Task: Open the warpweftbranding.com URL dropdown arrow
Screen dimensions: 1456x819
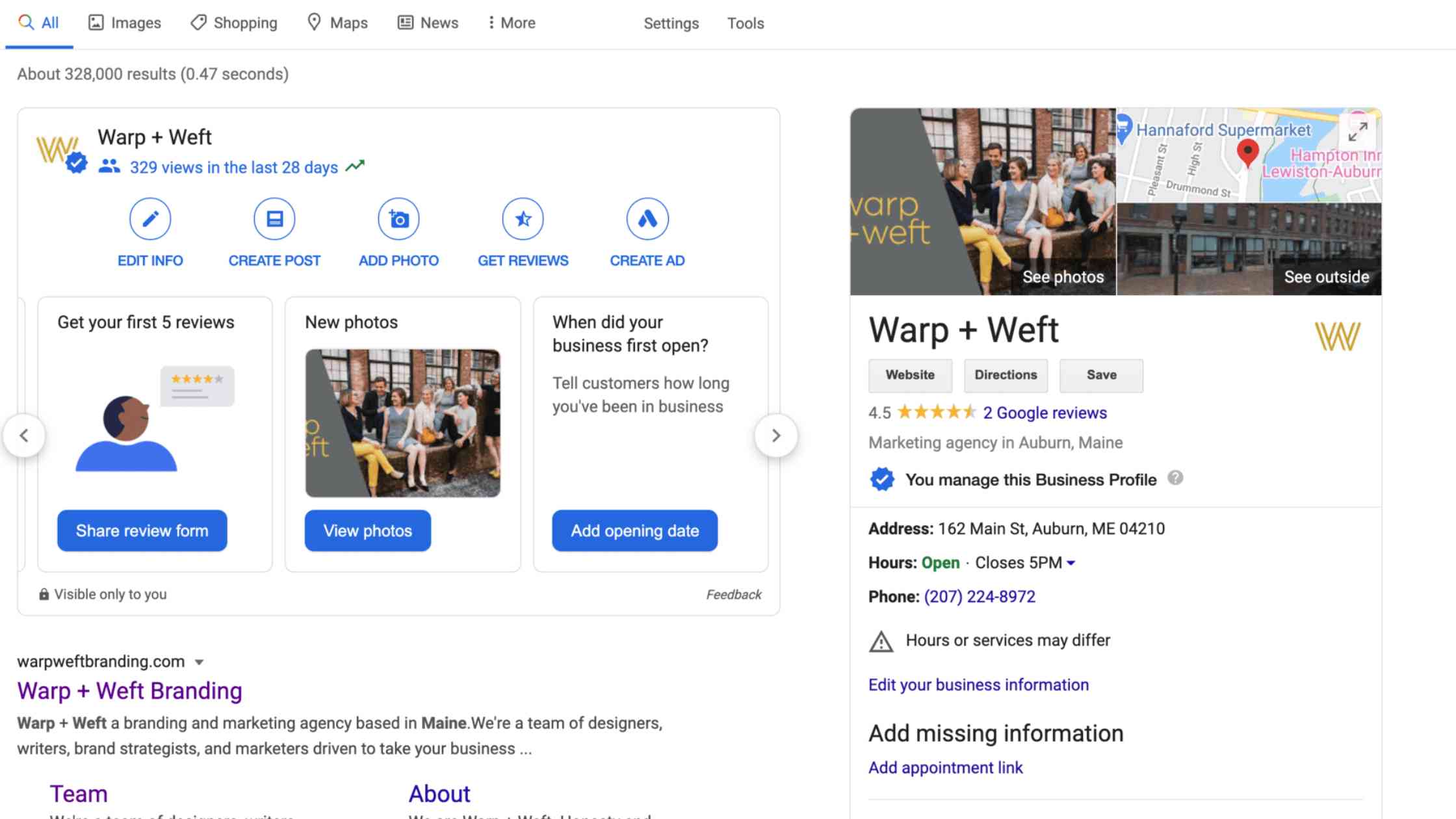Action: coord(200,662)
